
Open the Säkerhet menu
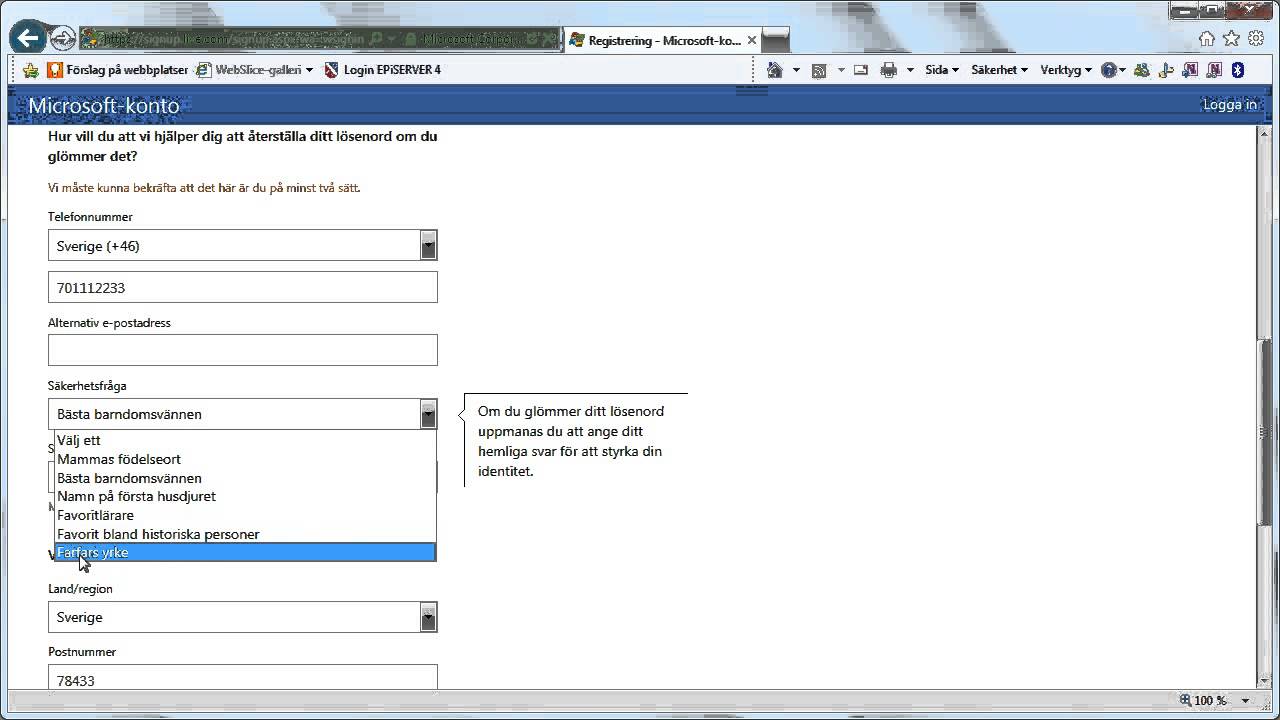point(1000,70)
